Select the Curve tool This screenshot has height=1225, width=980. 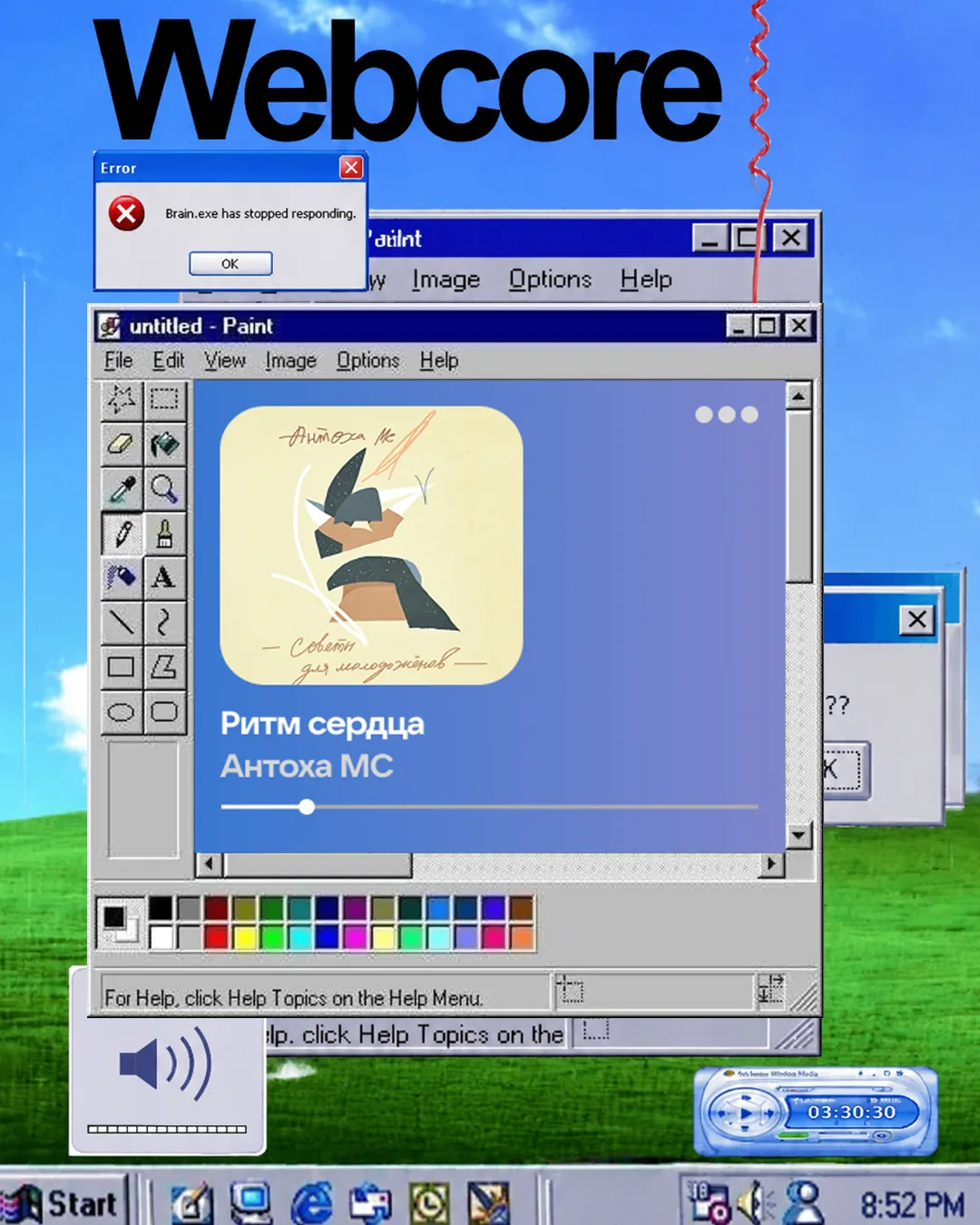164,622
